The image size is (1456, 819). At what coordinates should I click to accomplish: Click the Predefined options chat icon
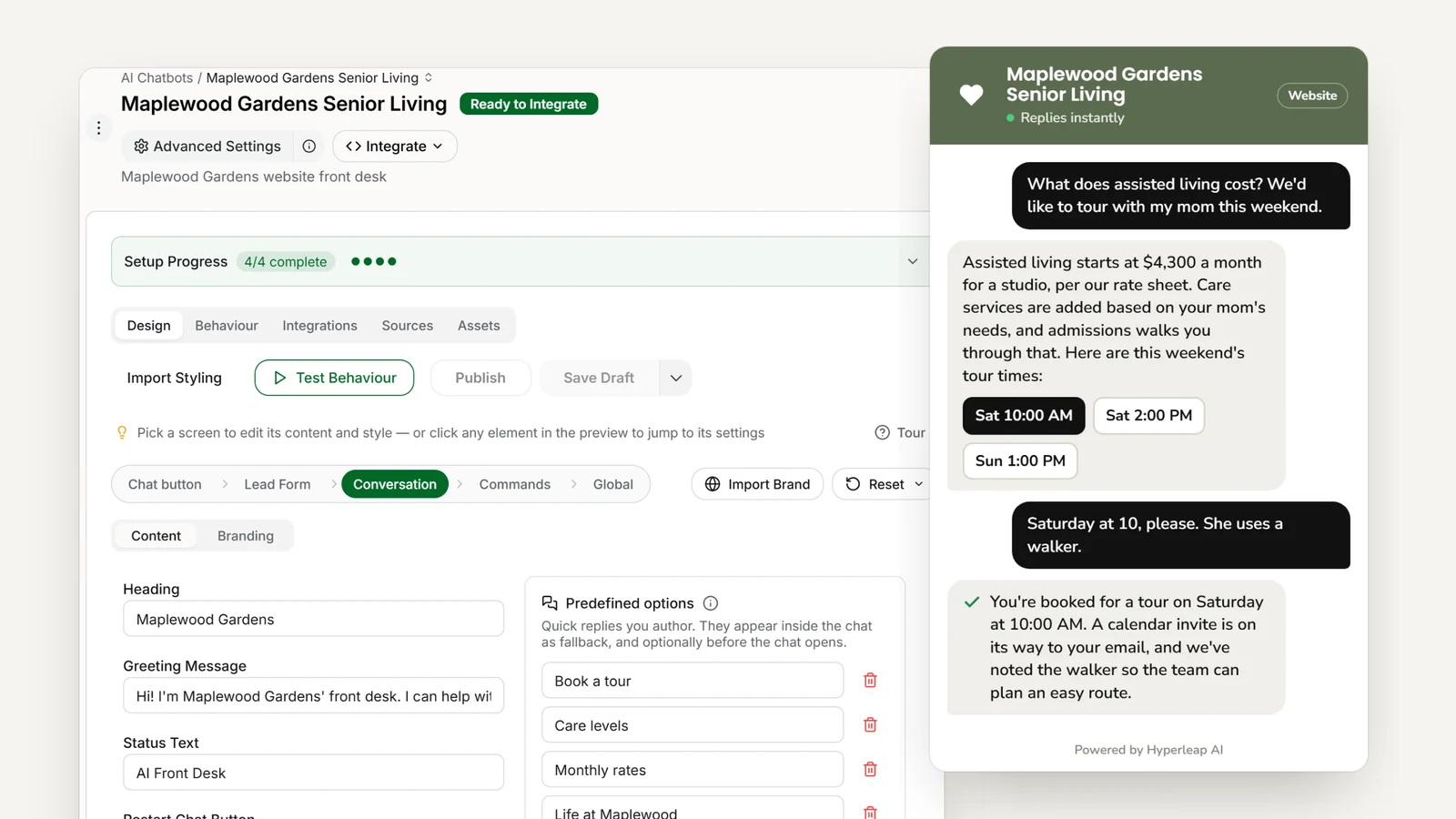tap(550, 603)
